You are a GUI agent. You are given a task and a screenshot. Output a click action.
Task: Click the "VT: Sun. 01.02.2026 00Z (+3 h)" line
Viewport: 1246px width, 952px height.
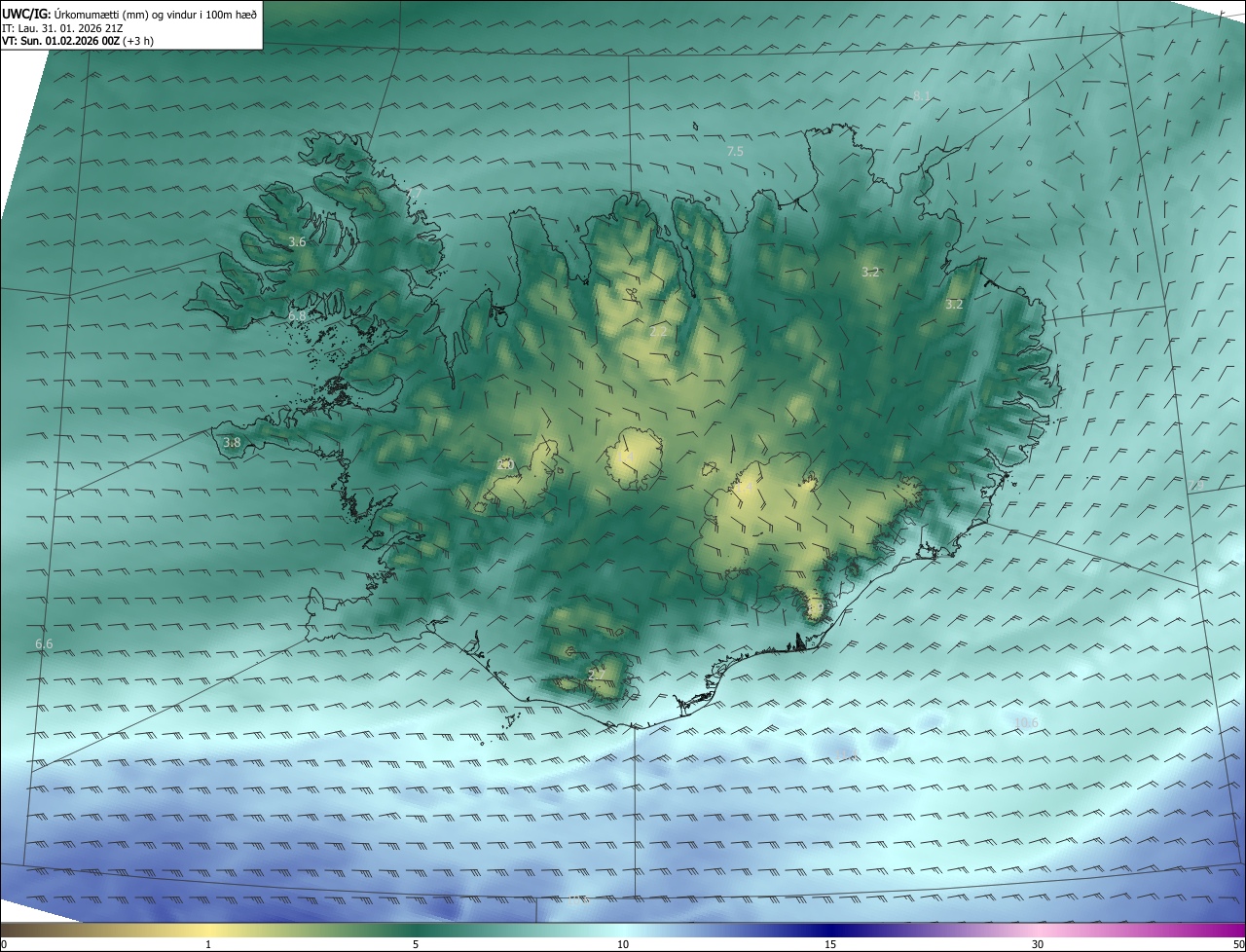pos(78,41)
